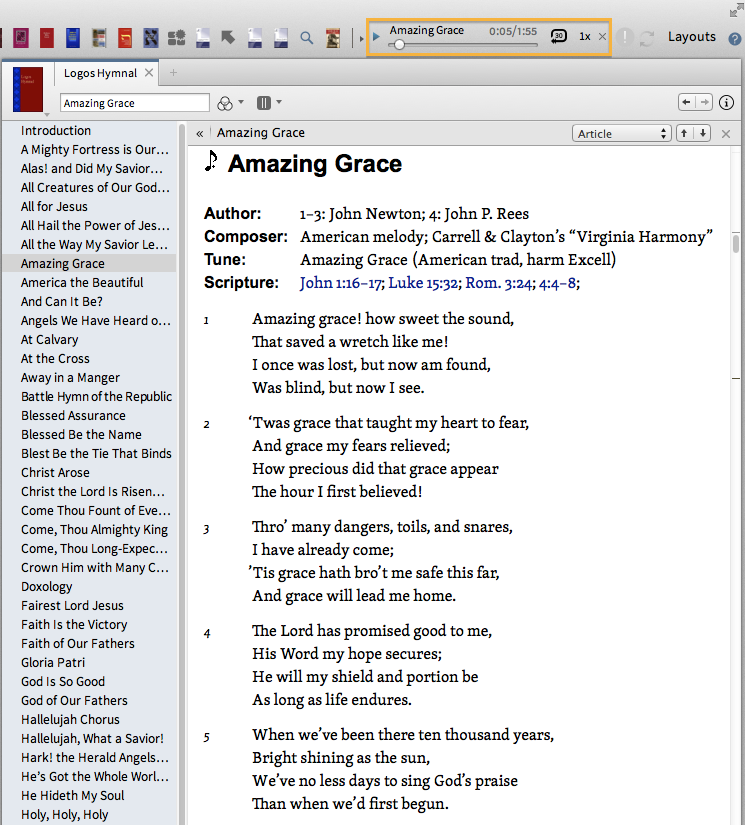
Task: Click the arrow cursor shortcut icon
Action: click(228, 37)
